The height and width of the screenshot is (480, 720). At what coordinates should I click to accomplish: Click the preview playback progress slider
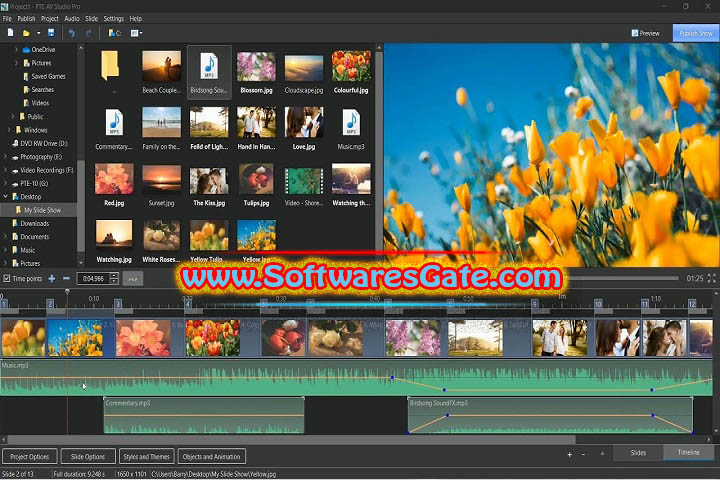point(622,278)
